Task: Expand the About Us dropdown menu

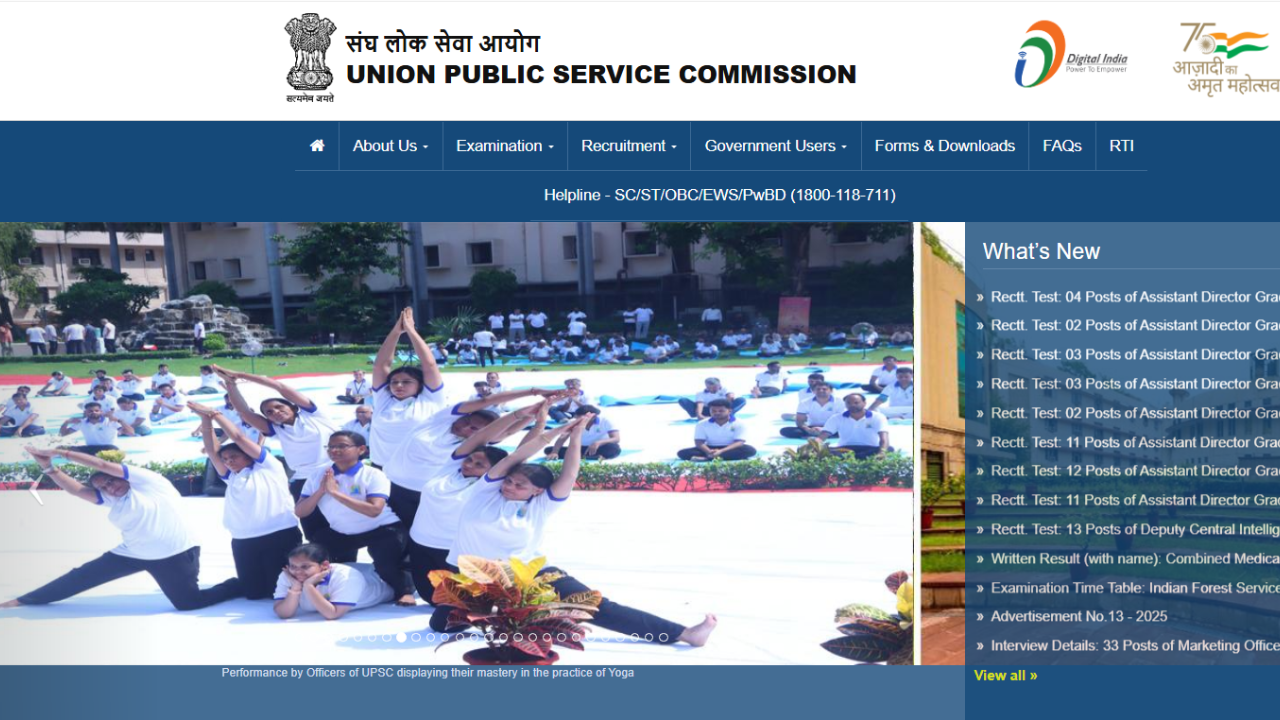Action: point(390,146)
